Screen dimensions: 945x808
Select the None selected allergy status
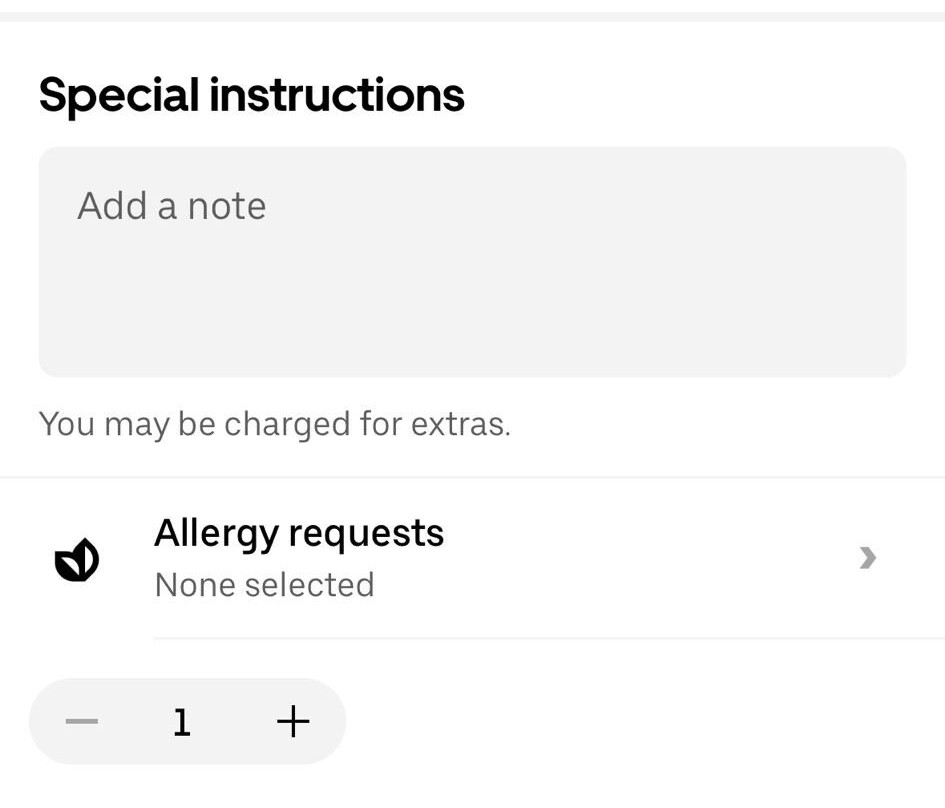[x=264, y=585]
